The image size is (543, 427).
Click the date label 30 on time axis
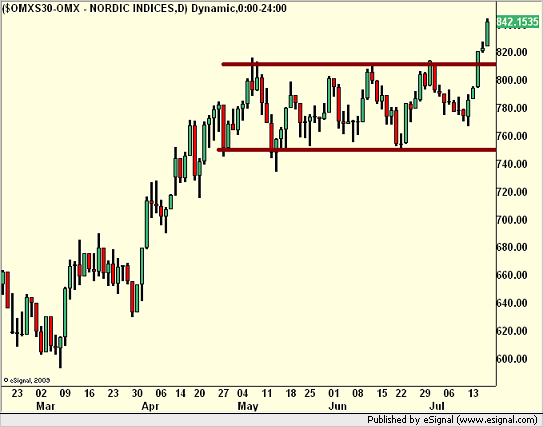point(137,393)
